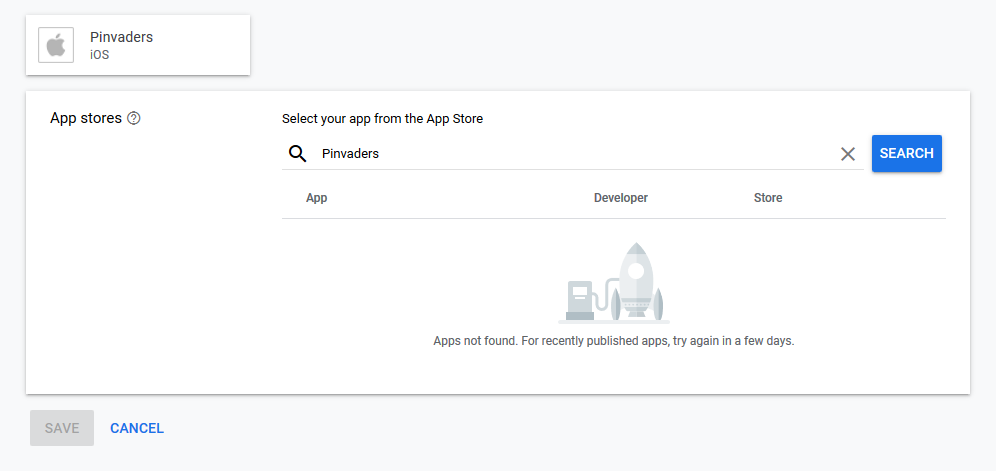Click the "Apps not found" message
996x471 pixels.
click(613, 341)
